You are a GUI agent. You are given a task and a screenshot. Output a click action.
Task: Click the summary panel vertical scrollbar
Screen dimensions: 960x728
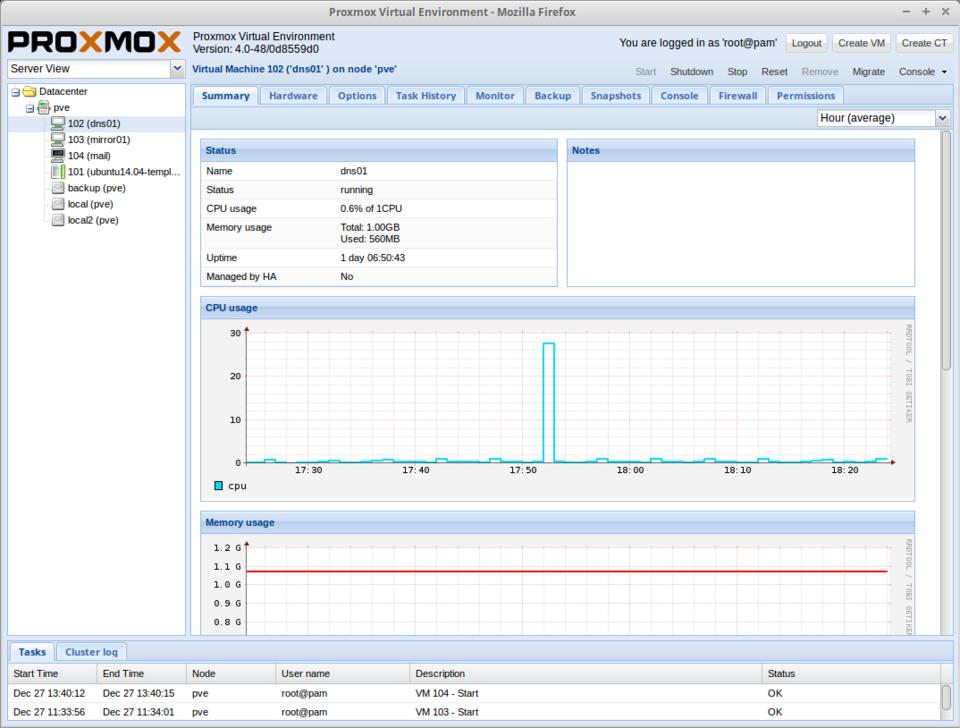946,250
